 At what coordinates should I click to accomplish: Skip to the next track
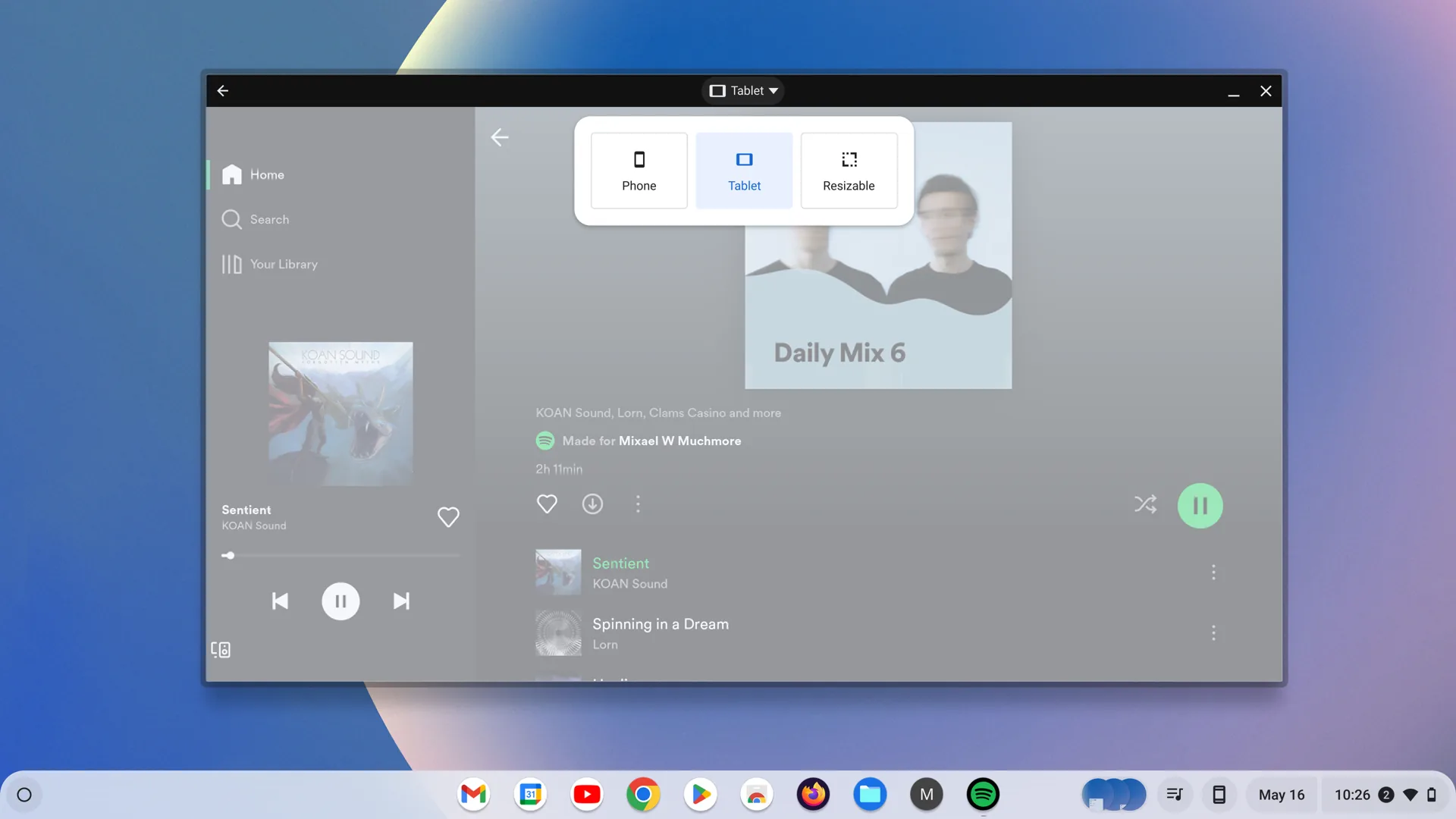click(401, 601)
